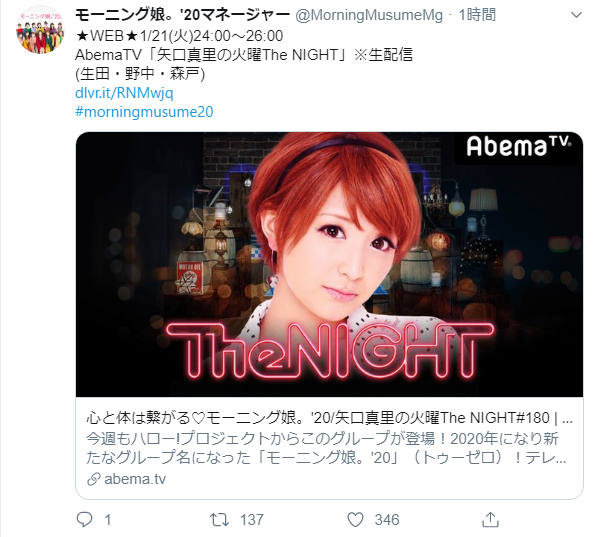596x537 pixels.
Task: Click the neon The NIGHT logo on image
Action: tap(330, 350)
